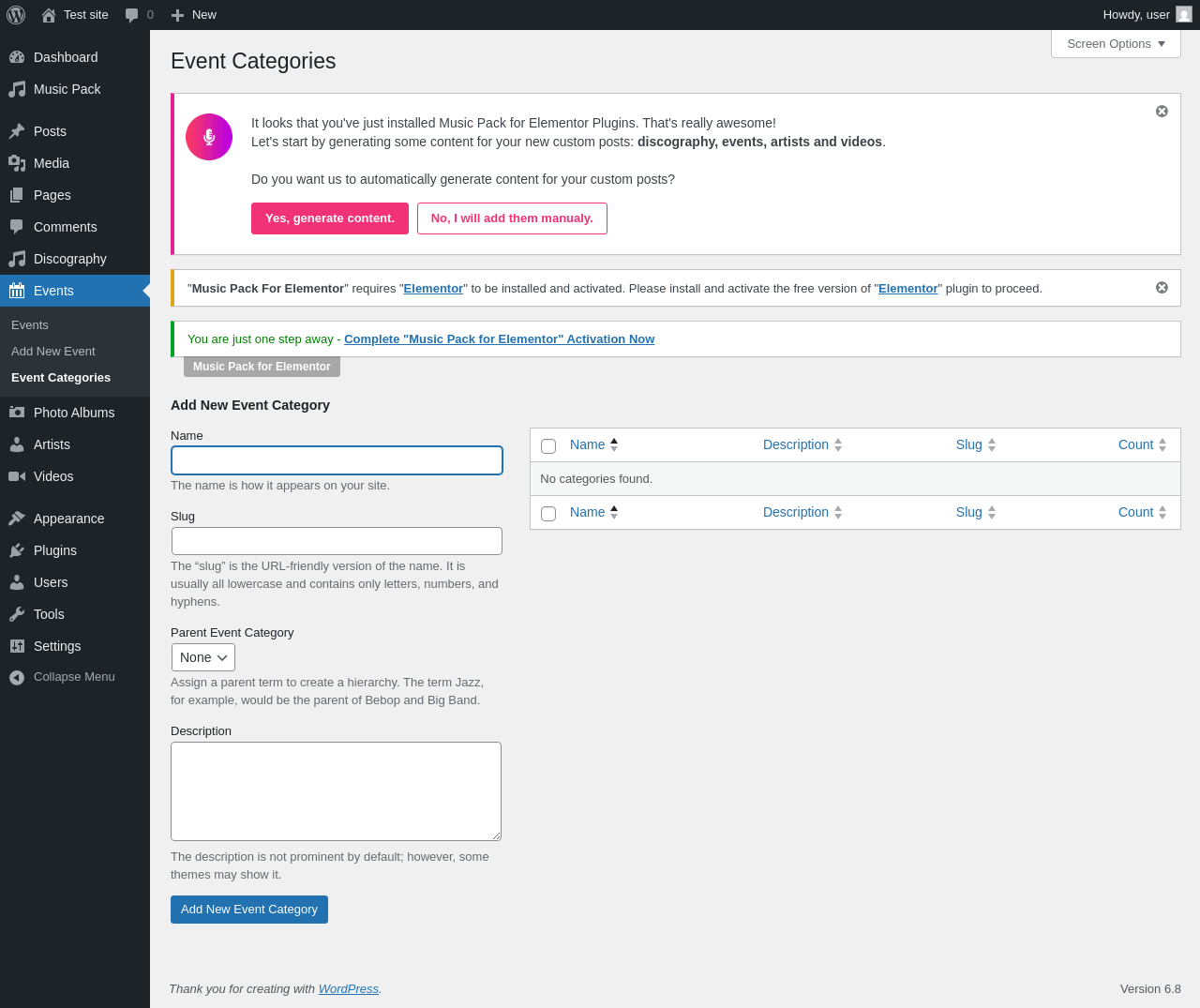Click the Discography music icon

(17, 259)
